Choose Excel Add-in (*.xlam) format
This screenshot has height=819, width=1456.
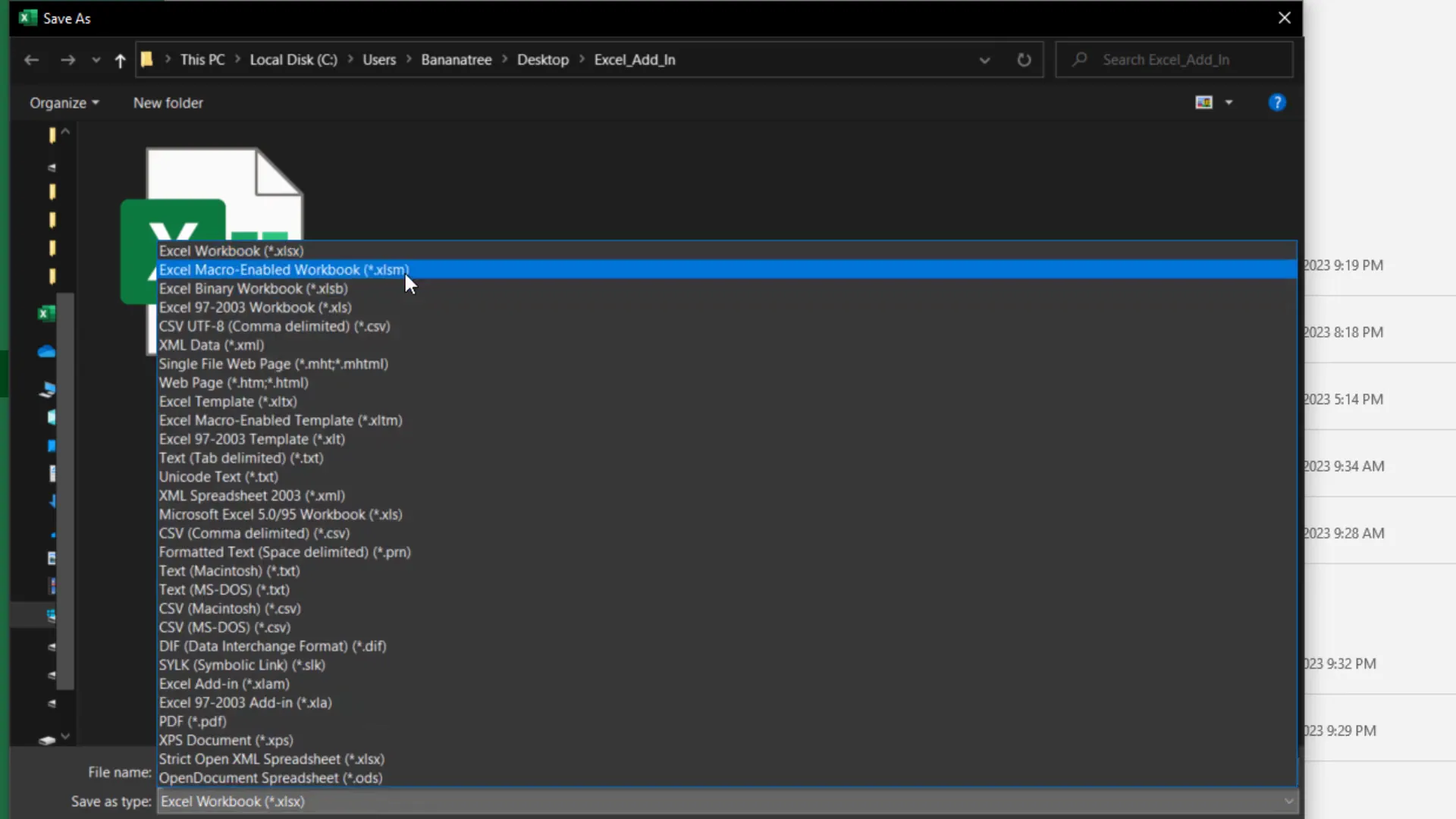(224, 683)
